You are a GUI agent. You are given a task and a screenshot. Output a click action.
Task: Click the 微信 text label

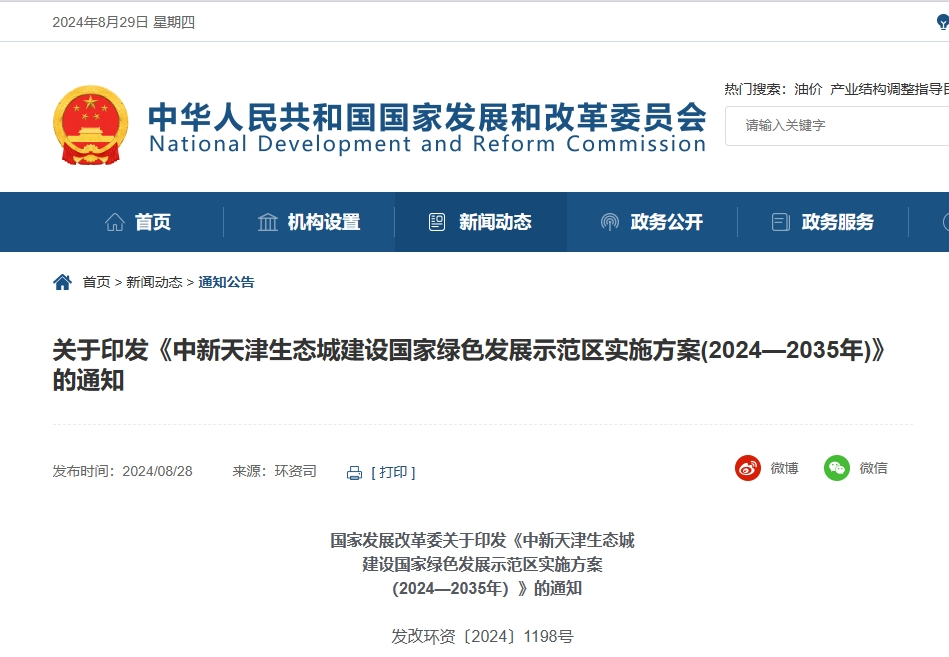tap(873, 468)
